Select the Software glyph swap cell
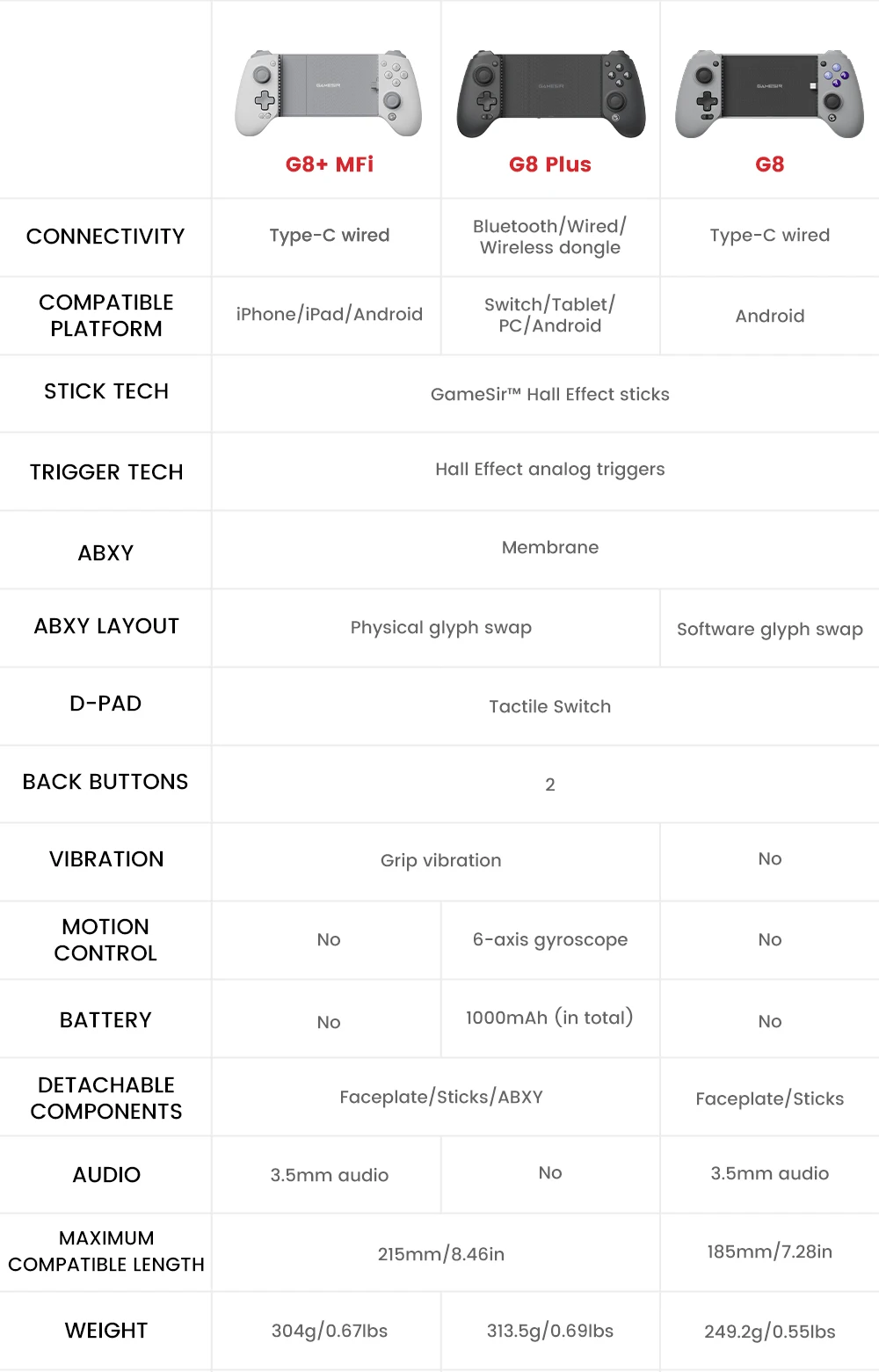879x1372 pixels. [x=770, y=629]
